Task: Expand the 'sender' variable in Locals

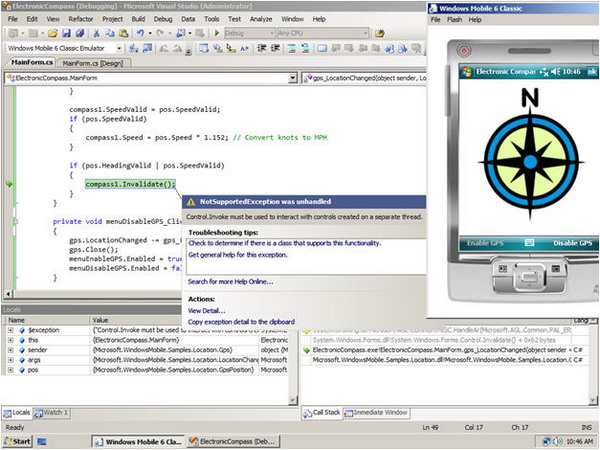Action: click(x=11, y=350)
